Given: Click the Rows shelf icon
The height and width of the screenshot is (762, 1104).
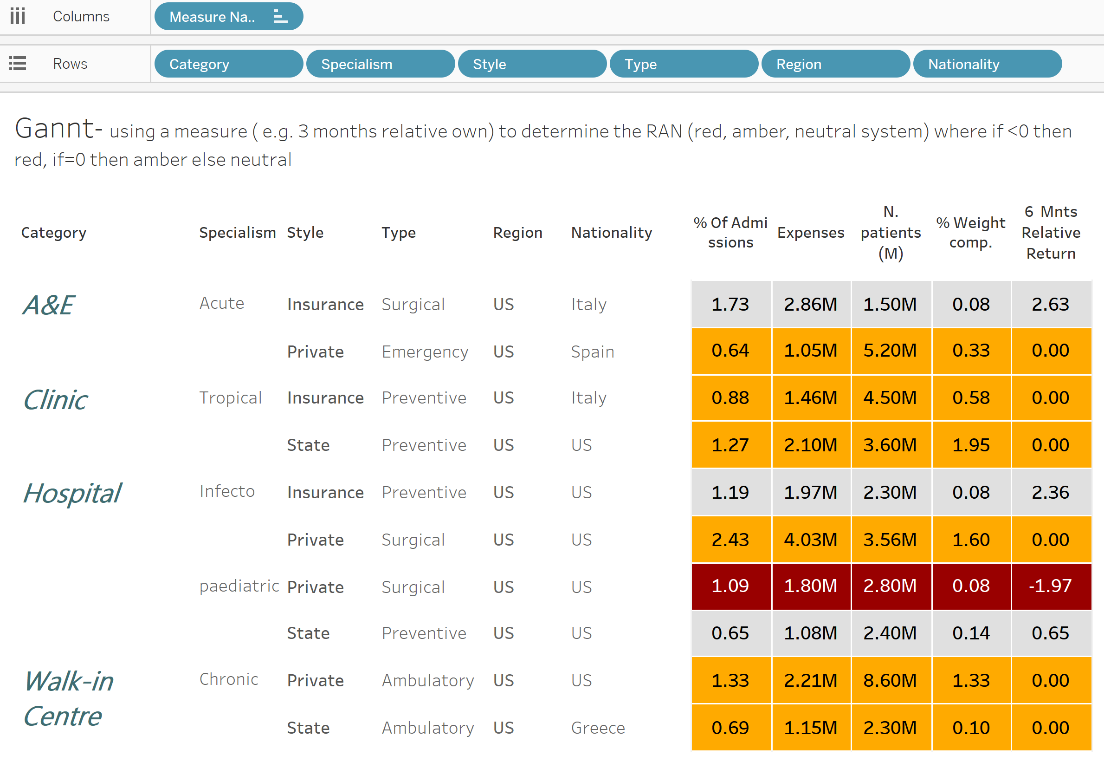Looking at the screenshot, I should 17,63.
